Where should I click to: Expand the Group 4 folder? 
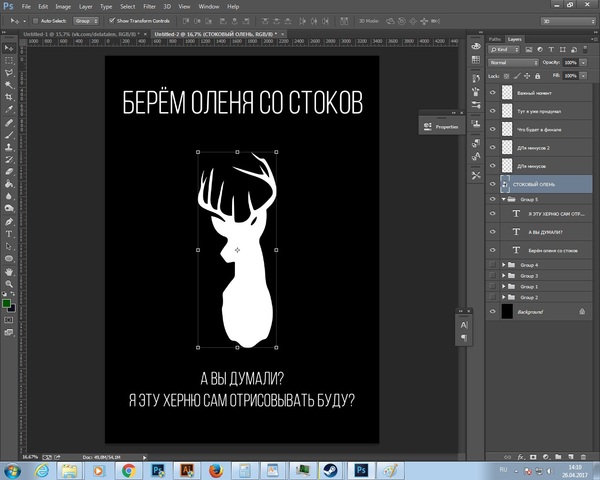coord(502,264)
